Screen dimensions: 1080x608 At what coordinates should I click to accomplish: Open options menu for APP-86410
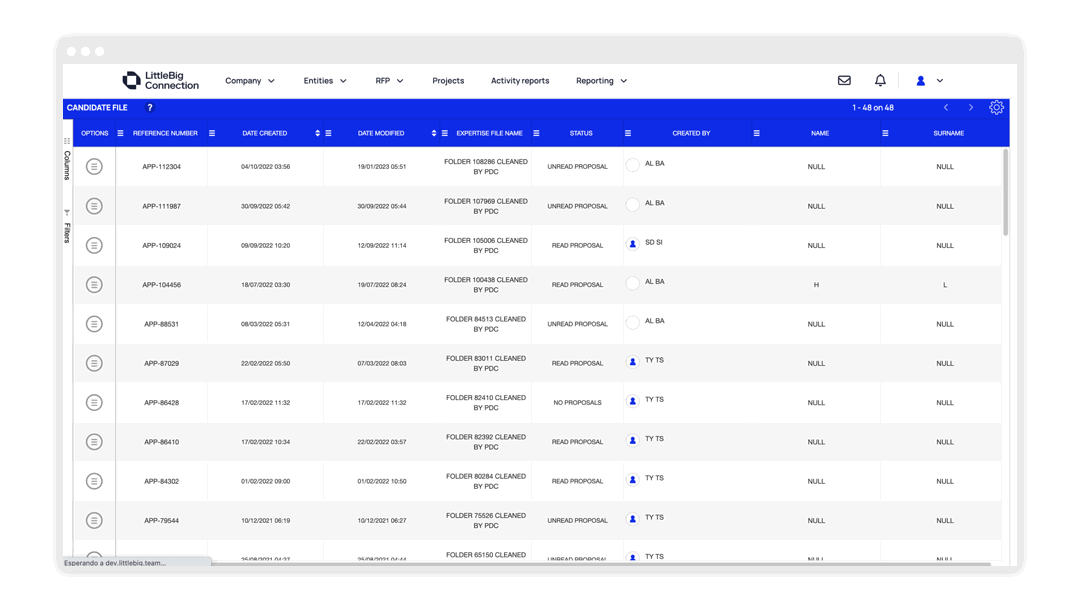pos(94,441)
